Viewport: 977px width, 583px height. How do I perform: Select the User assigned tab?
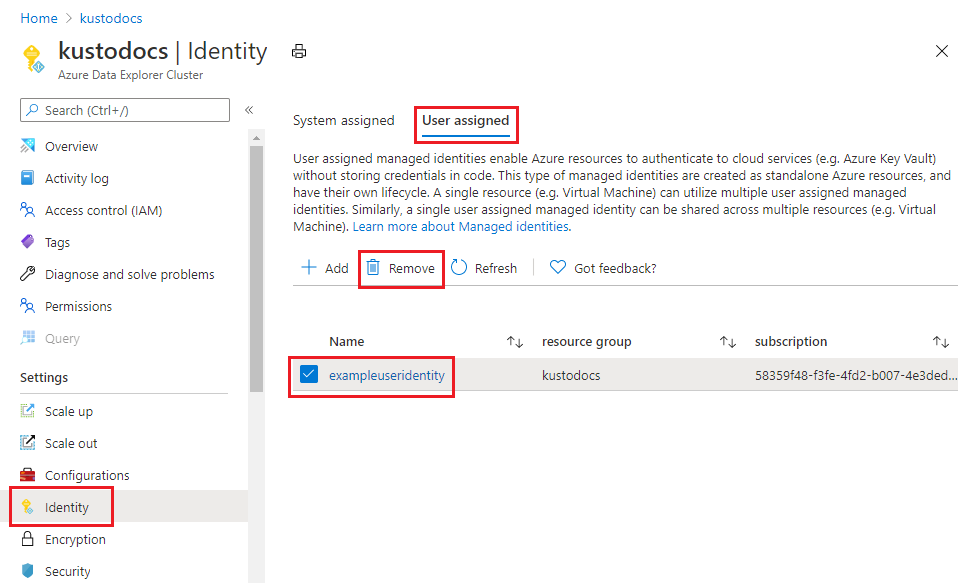point(465,120)
